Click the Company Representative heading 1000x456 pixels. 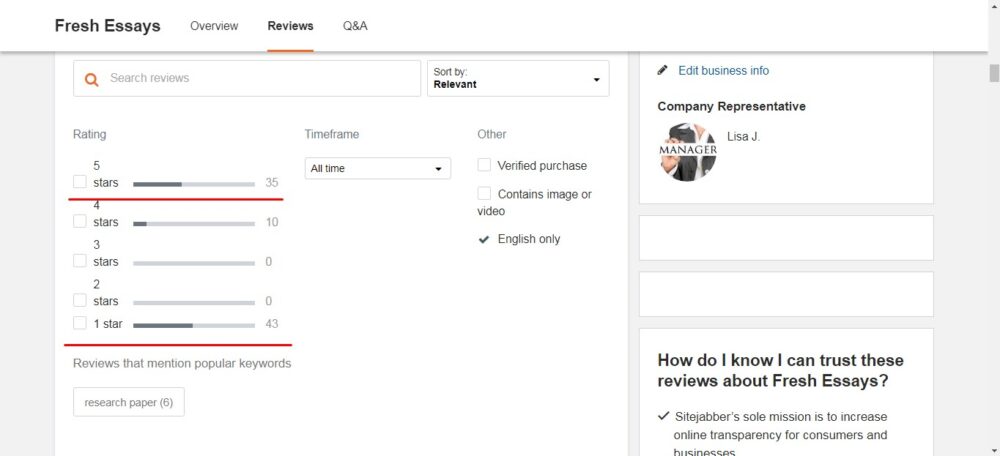[732, 107]
